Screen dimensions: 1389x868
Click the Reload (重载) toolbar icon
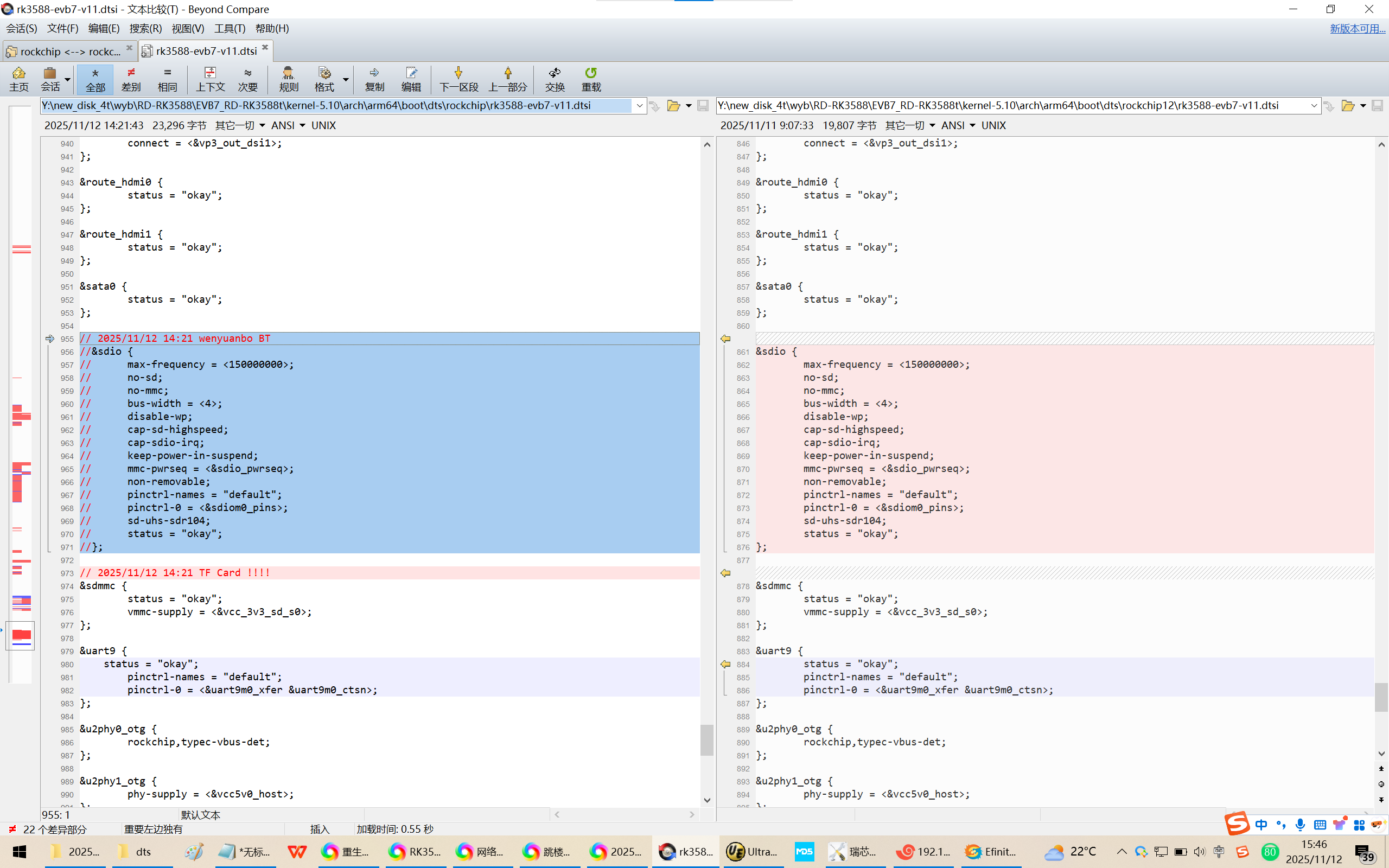pyautogui.click(x=591, y=79)
